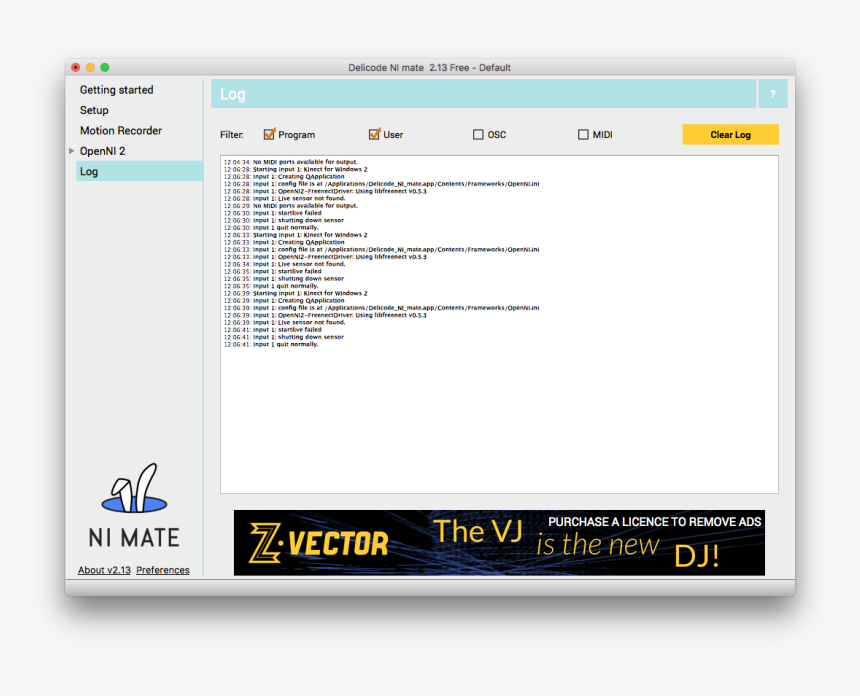This screenshot has width=860, height=696.
Task: Minimize the NI mate window
Action: coord(90,67)
